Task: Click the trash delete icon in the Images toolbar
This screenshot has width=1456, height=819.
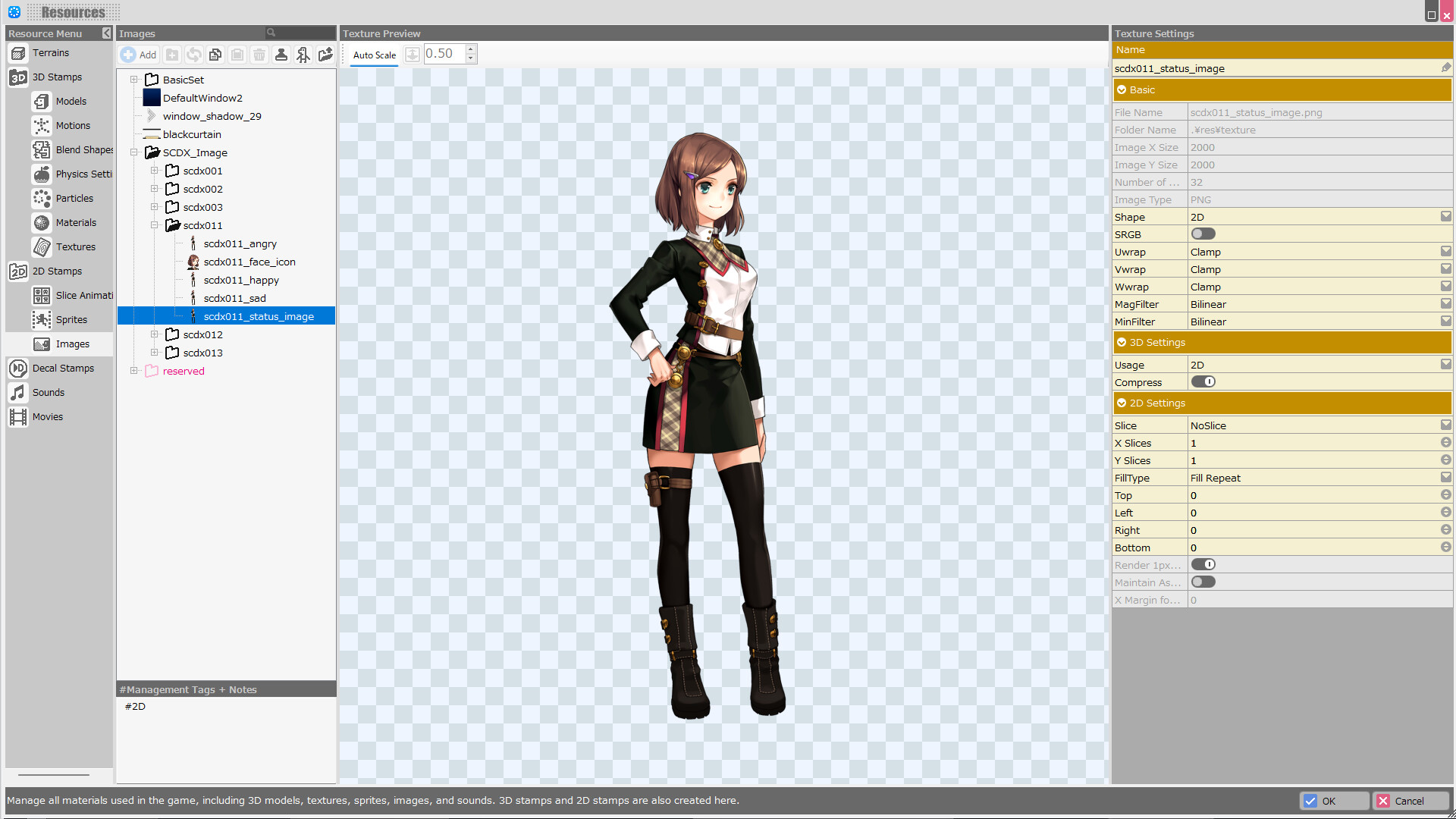Action: pyautogui.click(x=259, y=55)
